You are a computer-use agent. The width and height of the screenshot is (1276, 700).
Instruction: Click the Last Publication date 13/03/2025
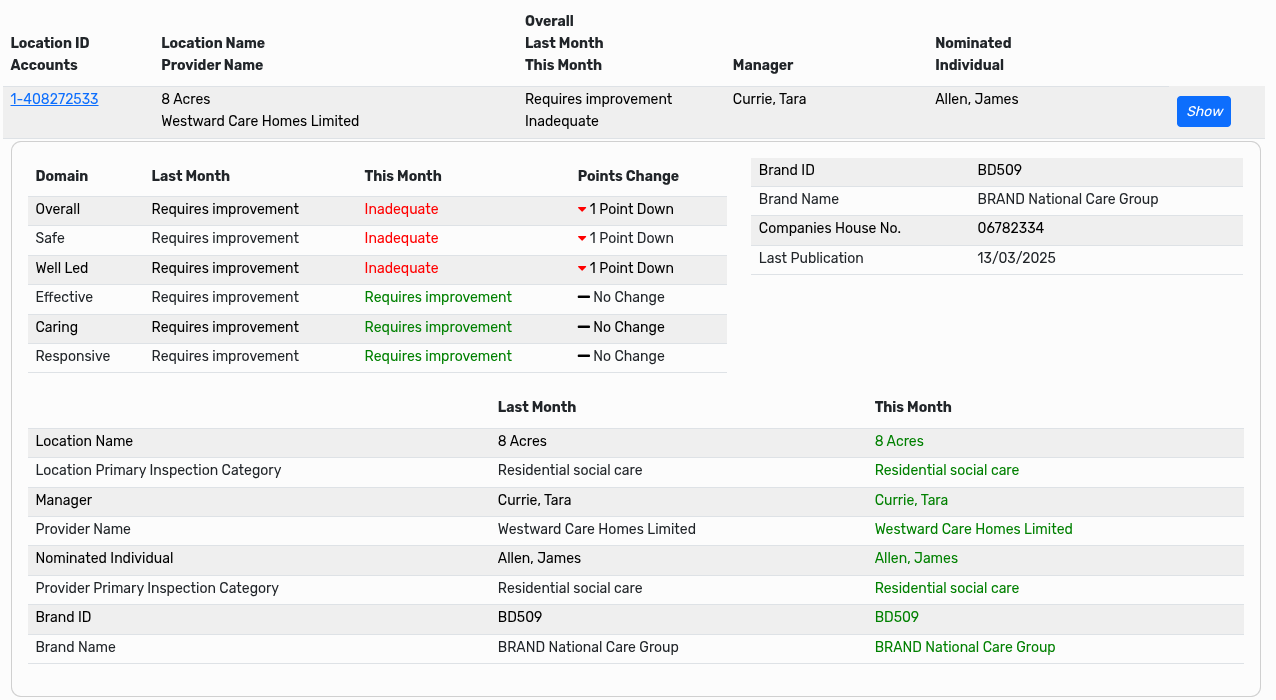coord(1016,258)
